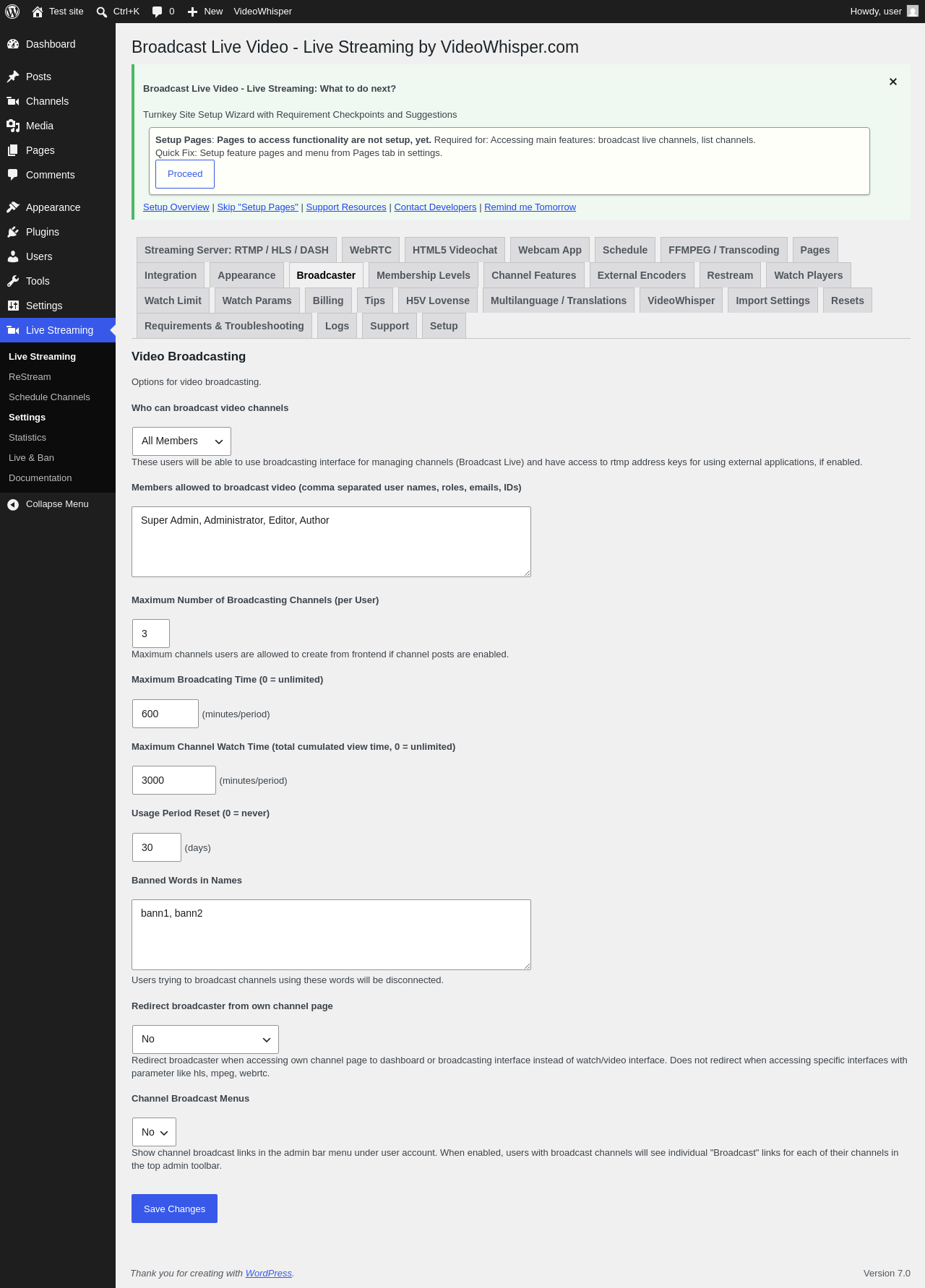Open the Channel Broadcast Menus dropdown
Image resolution: width=925 pixels, height=1288 pixels.
click(154, 1132)
